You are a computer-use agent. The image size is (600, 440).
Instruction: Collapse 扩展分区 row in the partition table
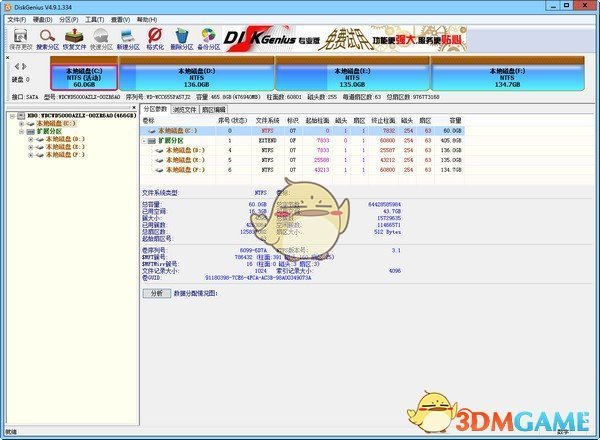(144, 141)
